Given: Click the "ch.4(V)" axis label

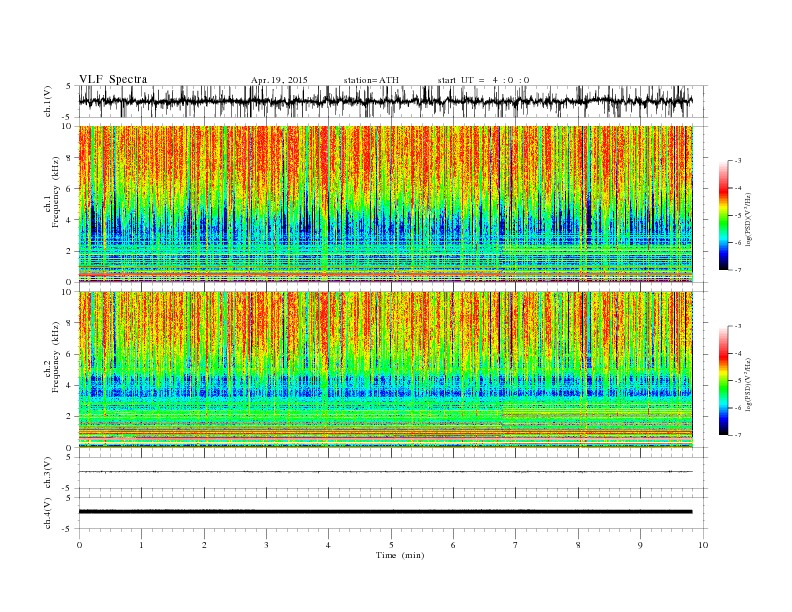Looking at the screenshot, I should click(x=48, y=513).
